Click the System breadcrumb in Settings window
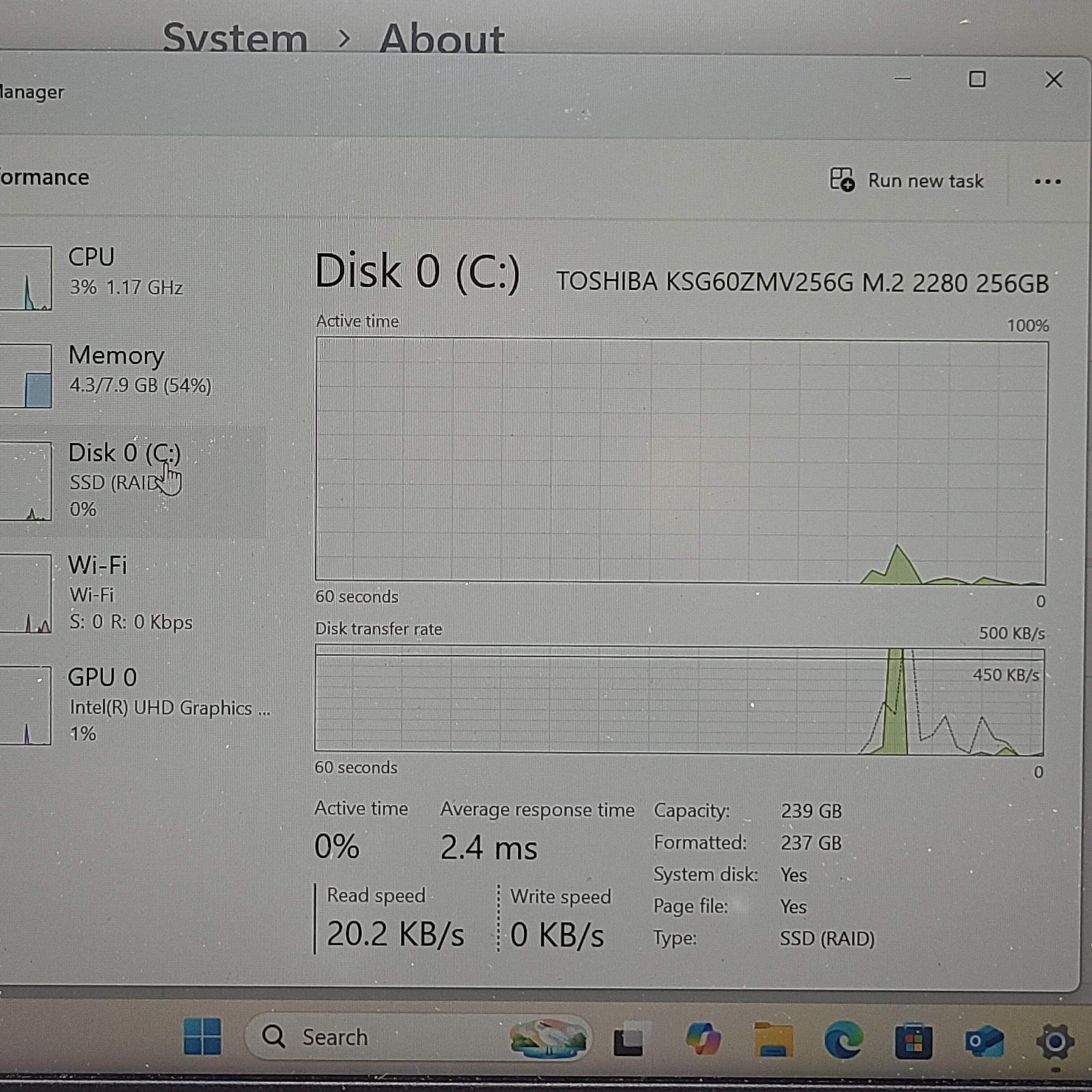Screen dimensions: 1092x1092 point(235,38)
